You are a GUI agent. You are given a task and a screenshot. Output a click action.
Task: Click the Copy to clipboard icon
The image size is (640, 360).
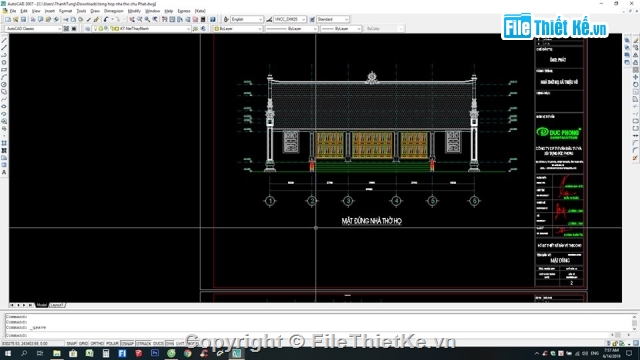(x=73, y=19)
